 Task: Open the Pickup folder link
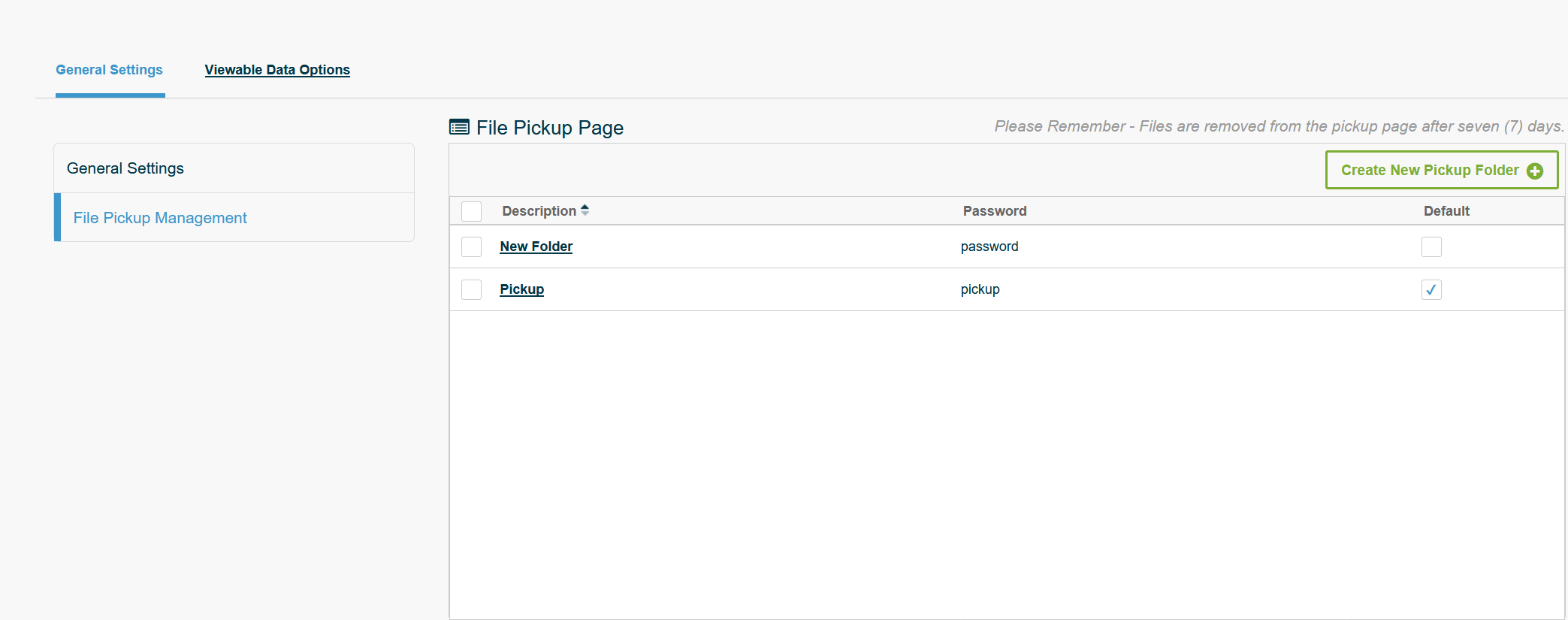[x=521, y=289]
